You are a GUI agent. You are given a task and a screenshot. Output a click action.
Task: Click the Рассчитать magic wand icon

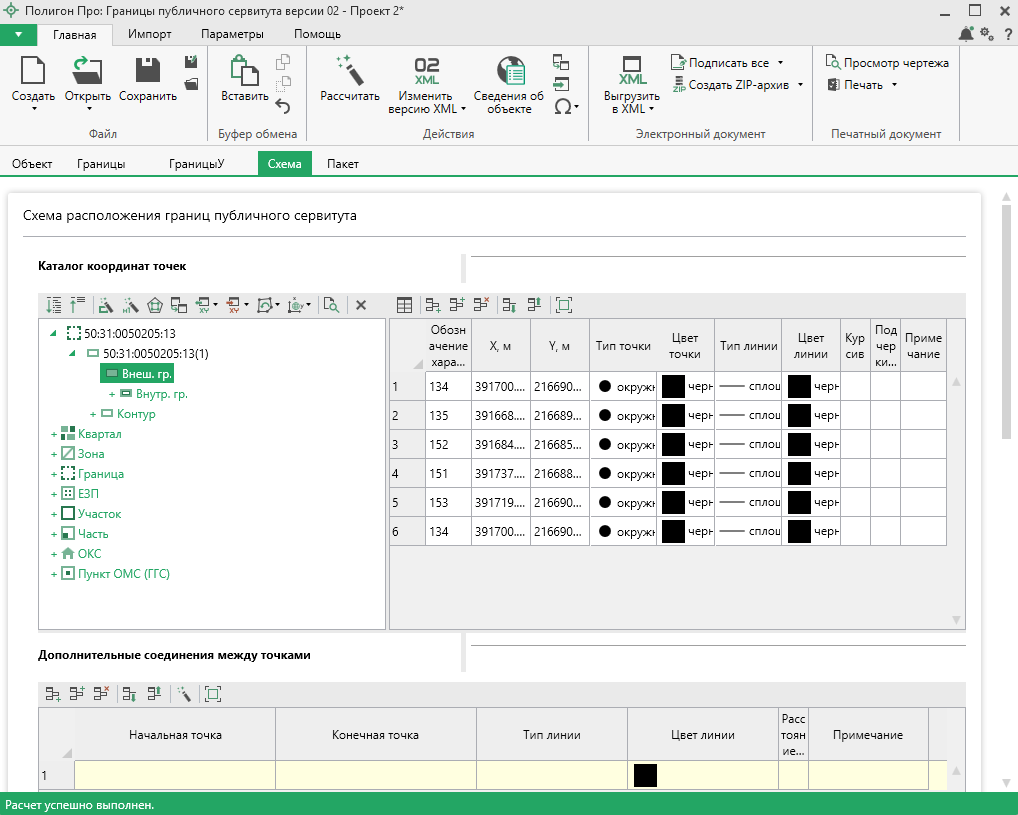point(349,71)
